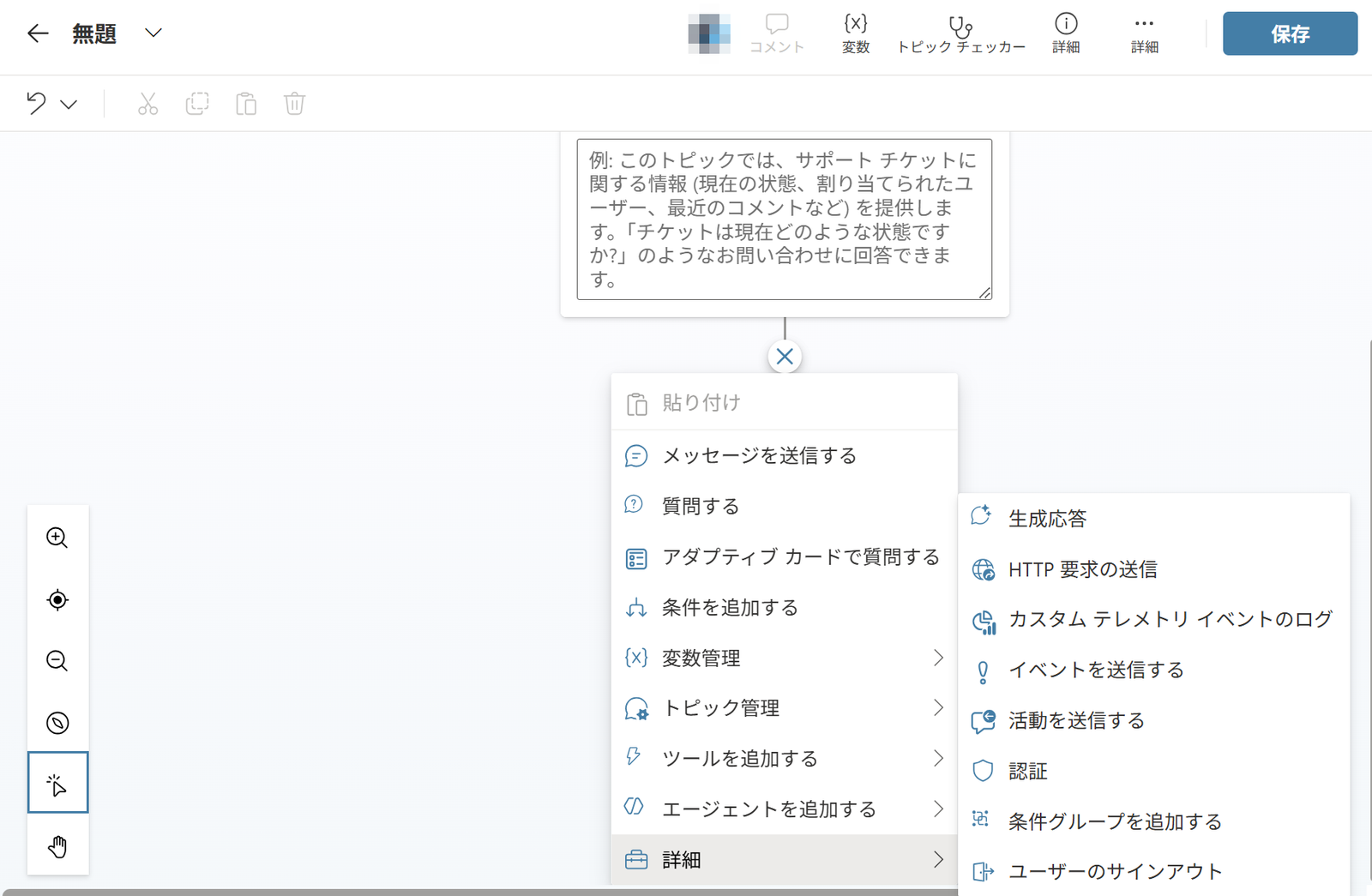Click the delete trash icon
The width and height of the screenshot is (1372, 896).
point(295,104)
